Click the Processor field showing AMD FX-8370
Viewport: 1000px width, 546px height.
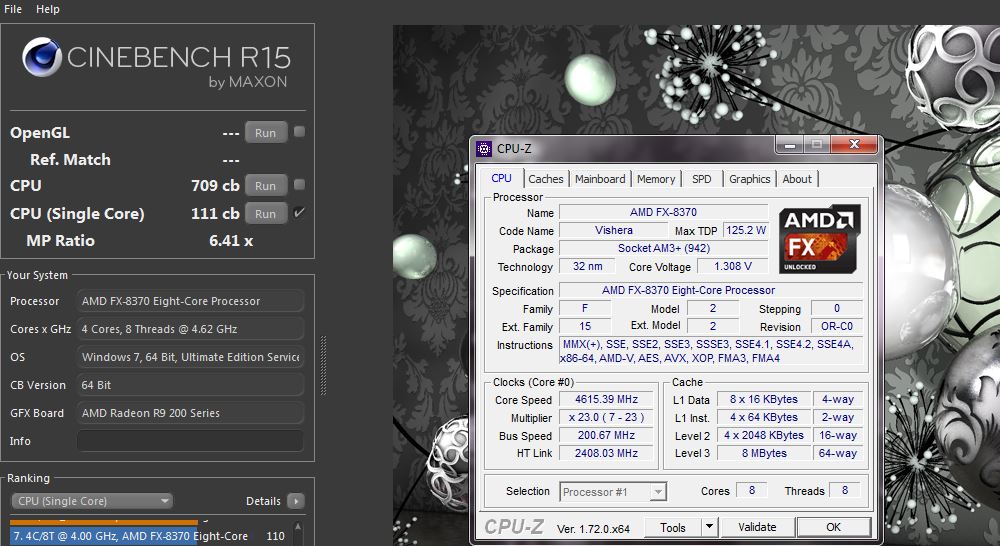pyautogui.click(x=190, y=301)
